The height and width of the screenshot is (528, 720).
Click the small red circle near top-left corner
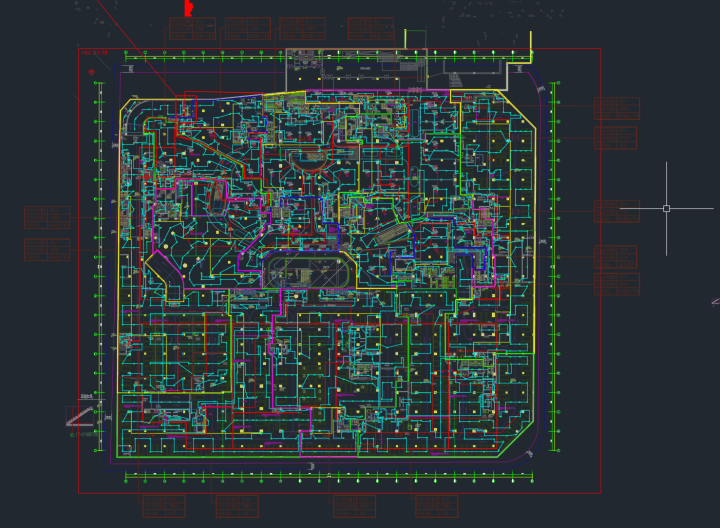click(x=91, y=73)
